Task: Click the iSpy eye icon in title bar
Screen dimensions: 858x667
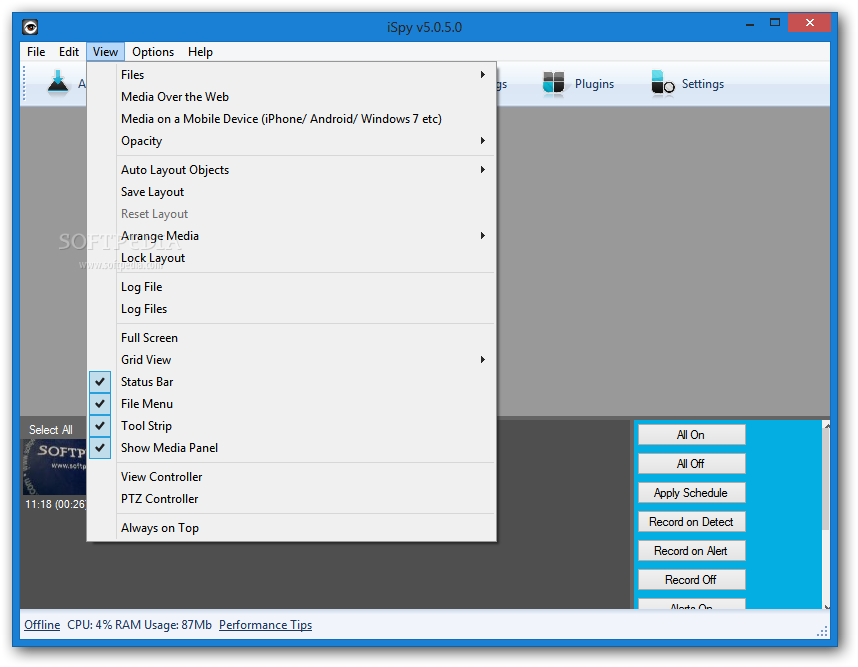Action: [30, 27]
